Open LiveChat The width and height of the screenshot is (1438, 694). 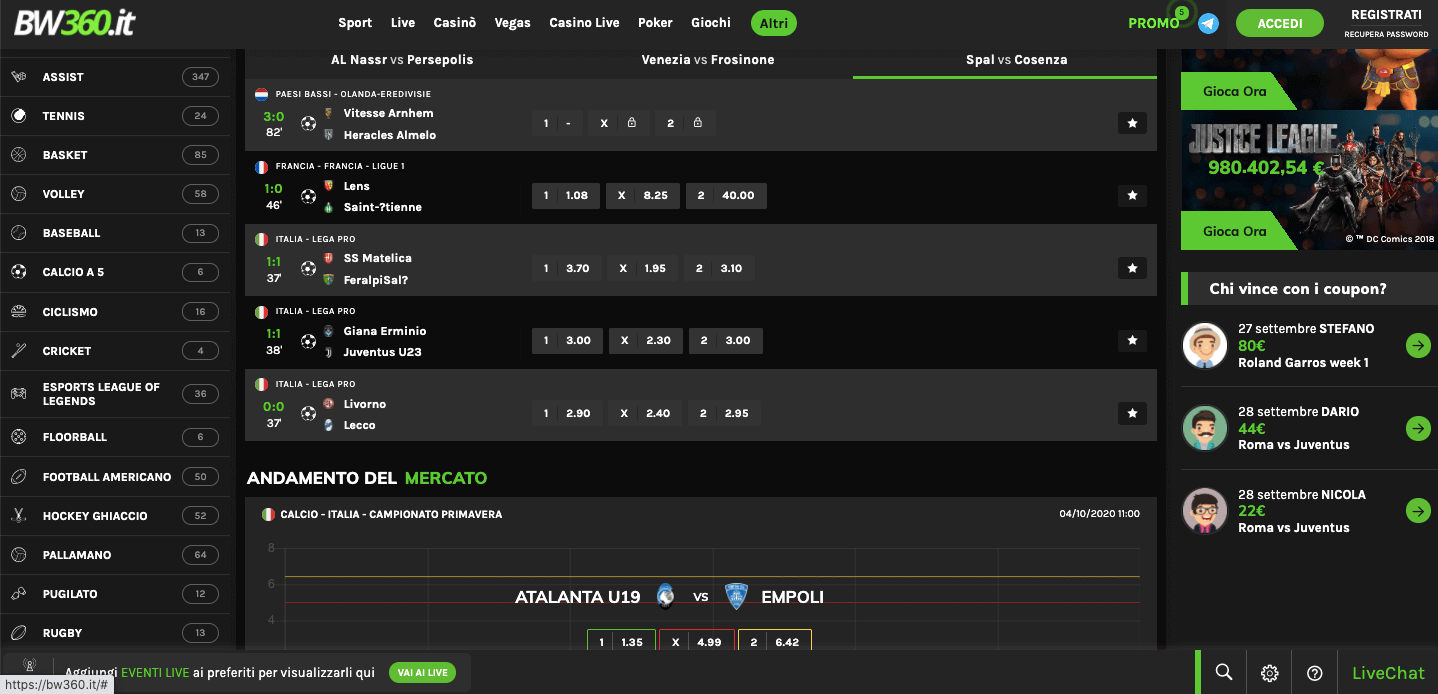click(1388, 673)
